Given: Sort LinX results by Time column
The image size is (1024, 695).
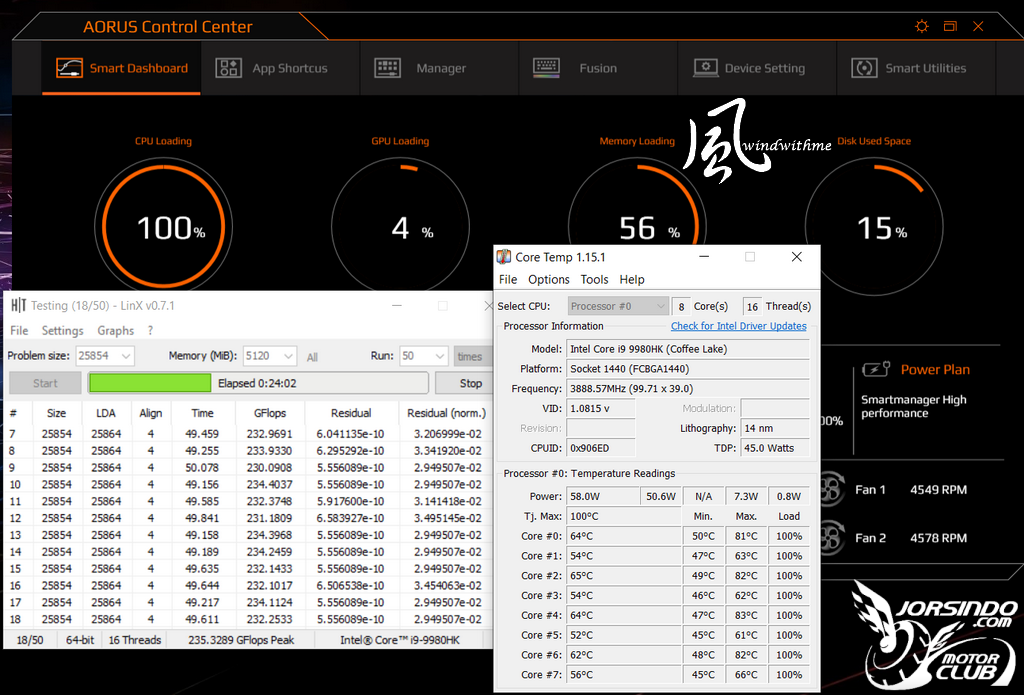Looking at the screenshot, I should (x=202, y=413).
